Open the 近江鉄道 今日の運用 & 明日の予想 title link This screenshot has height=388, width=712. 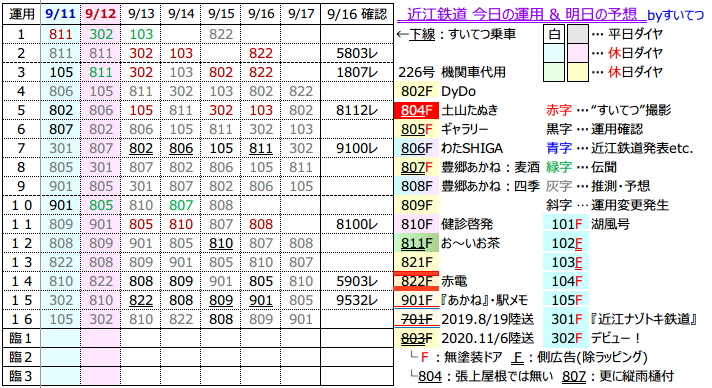coord(521,15)
